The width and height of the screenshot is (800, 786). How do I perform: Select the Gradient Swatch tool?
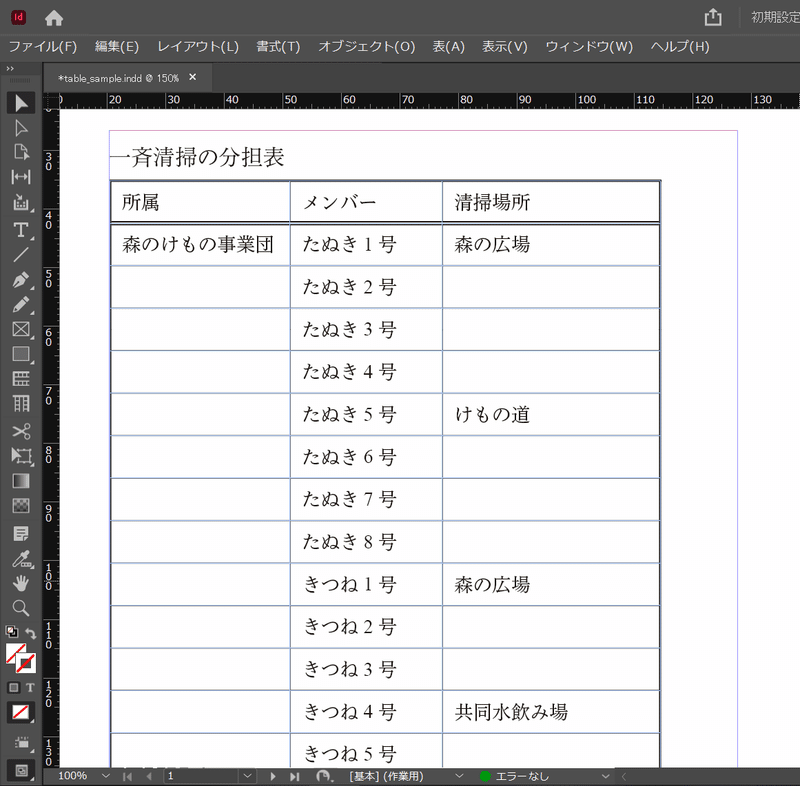coord(21,481)
